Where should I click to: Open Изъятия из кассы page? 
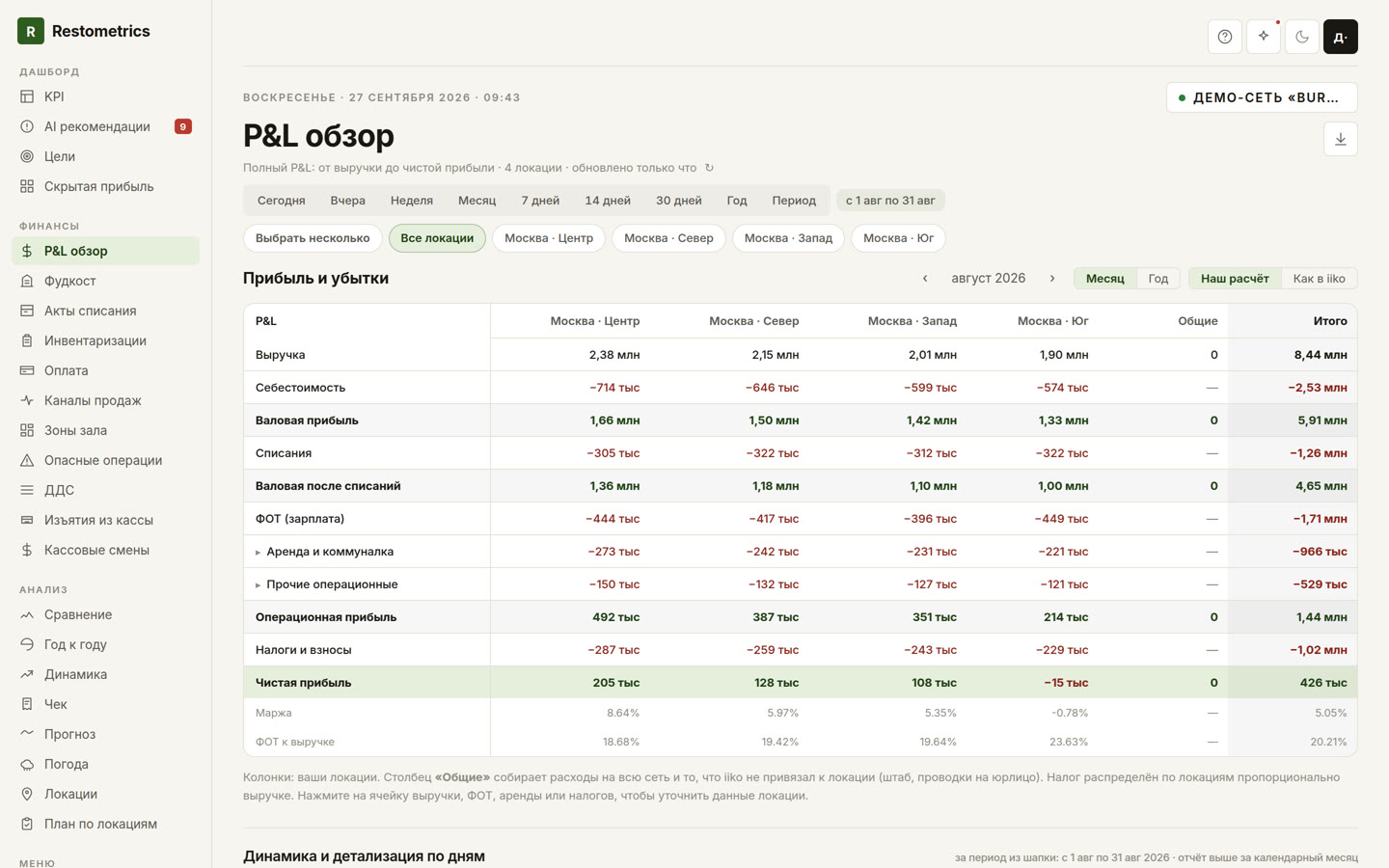pos(106,520)
